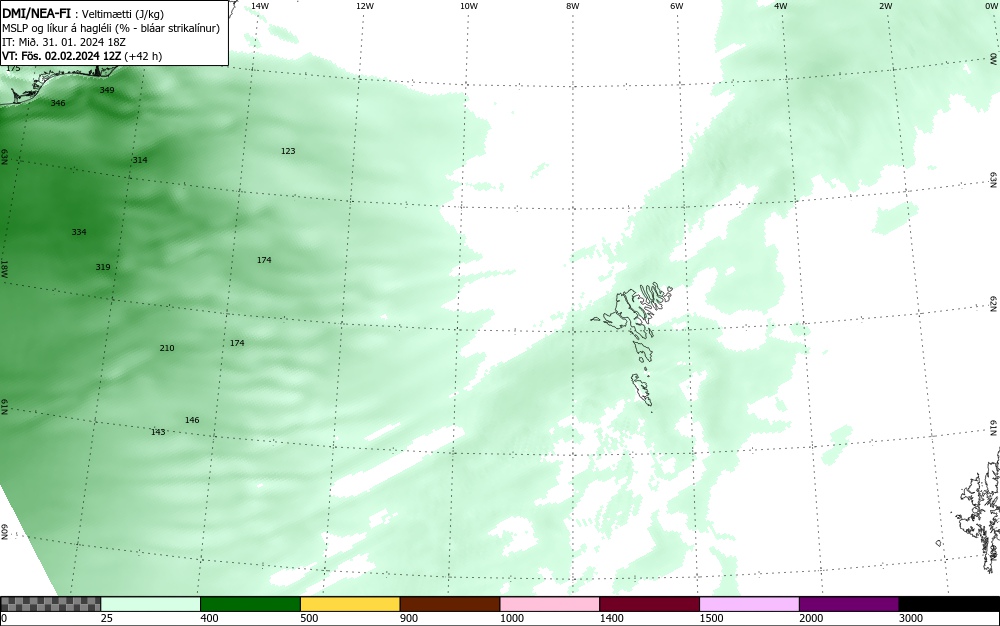Viewport: 1000px width, 626px height.
Task: Click the legend scale value 25
Action: pos(107,618)
